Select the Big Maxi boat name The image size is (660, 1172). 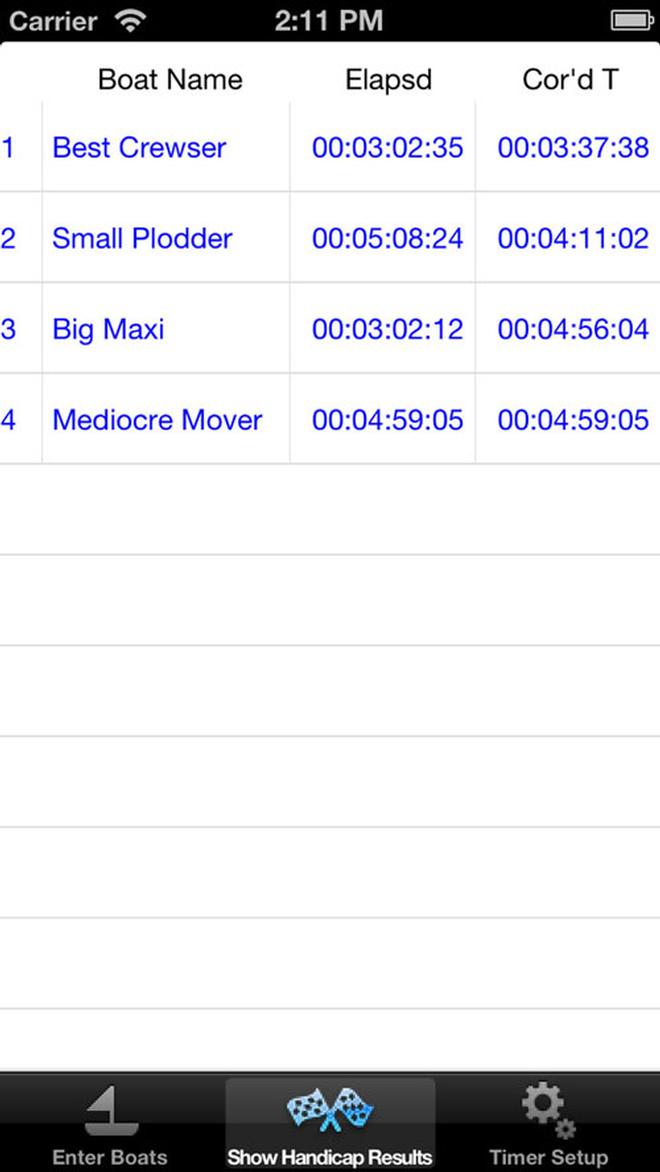click(x=108, y=330)
